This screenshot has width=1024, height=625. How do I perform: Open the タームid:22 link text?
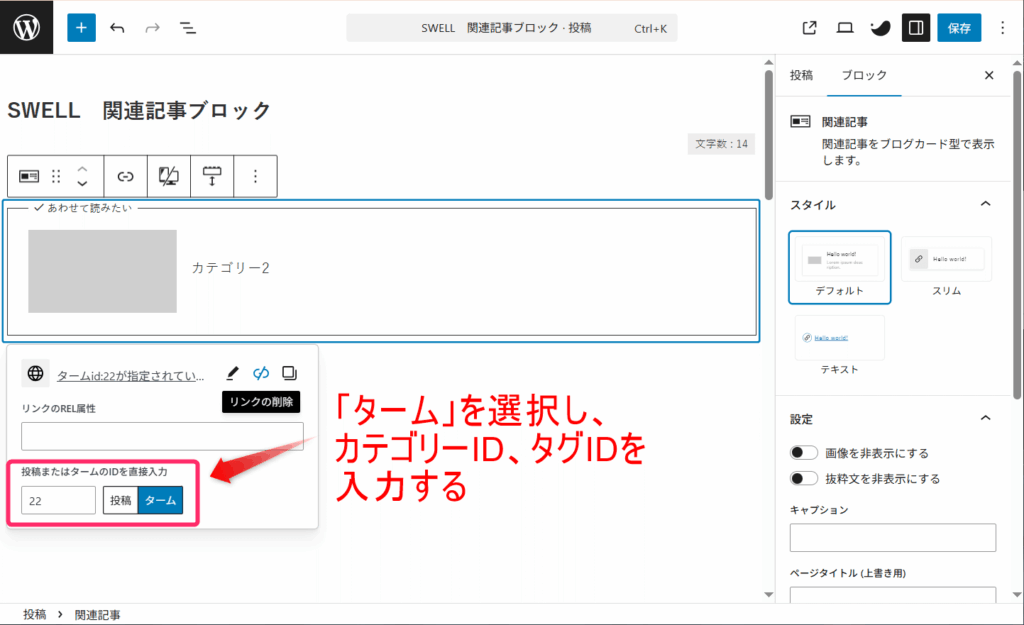[x=131, y=376]
